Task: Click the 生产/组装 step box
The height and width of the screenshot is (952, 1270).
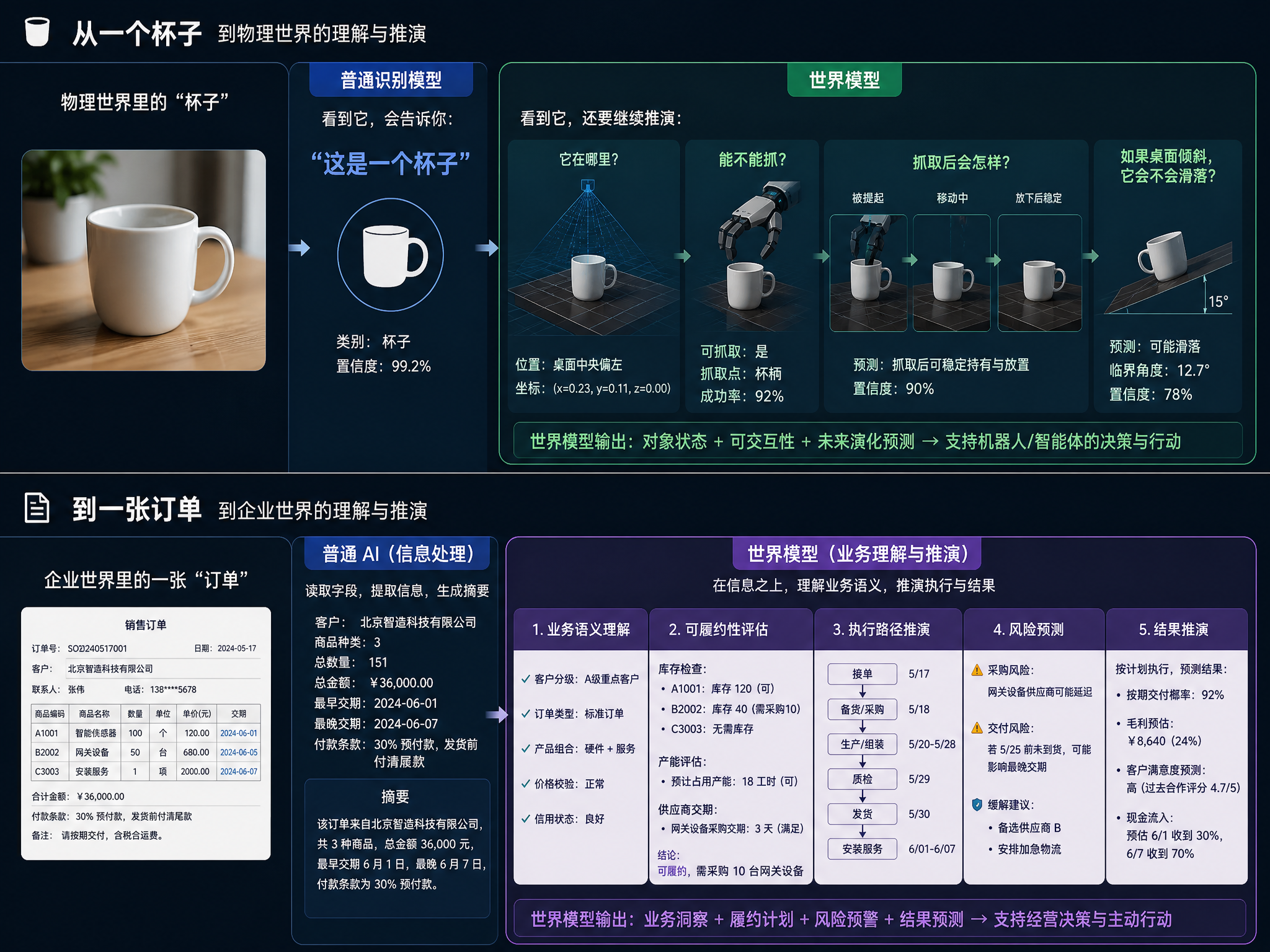Action: point(862,744)
